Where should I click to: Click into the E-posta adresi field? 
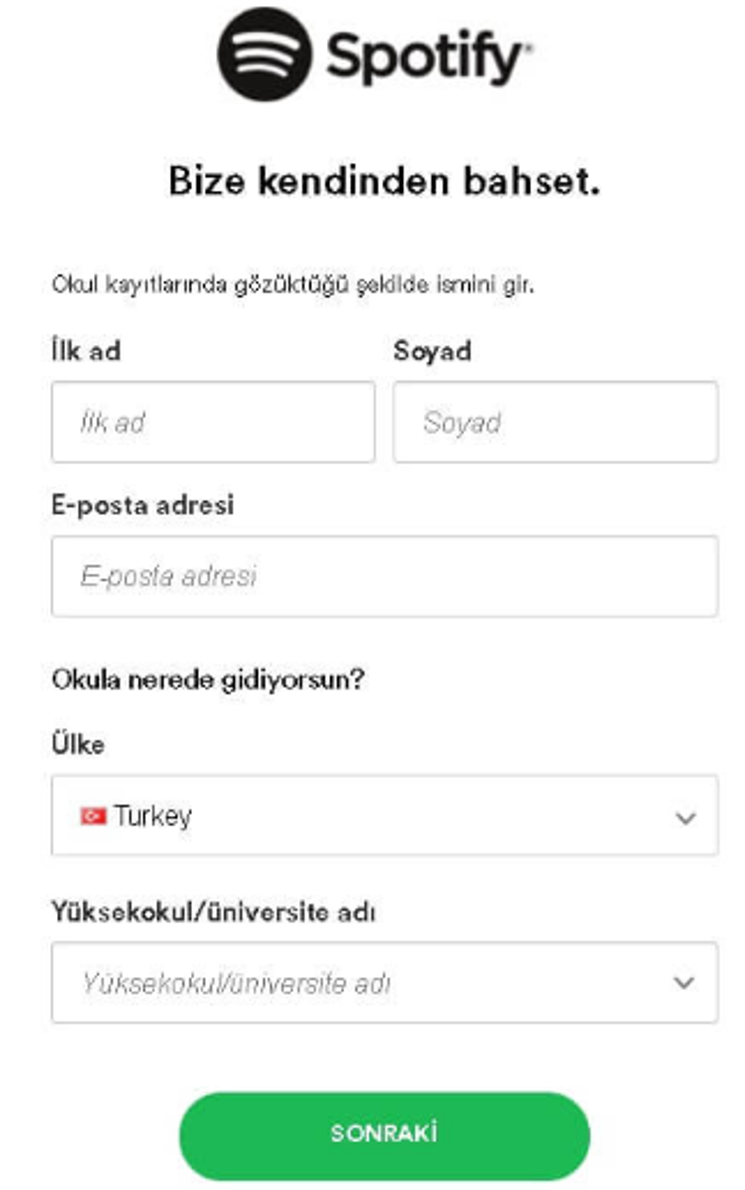(384, 576)
